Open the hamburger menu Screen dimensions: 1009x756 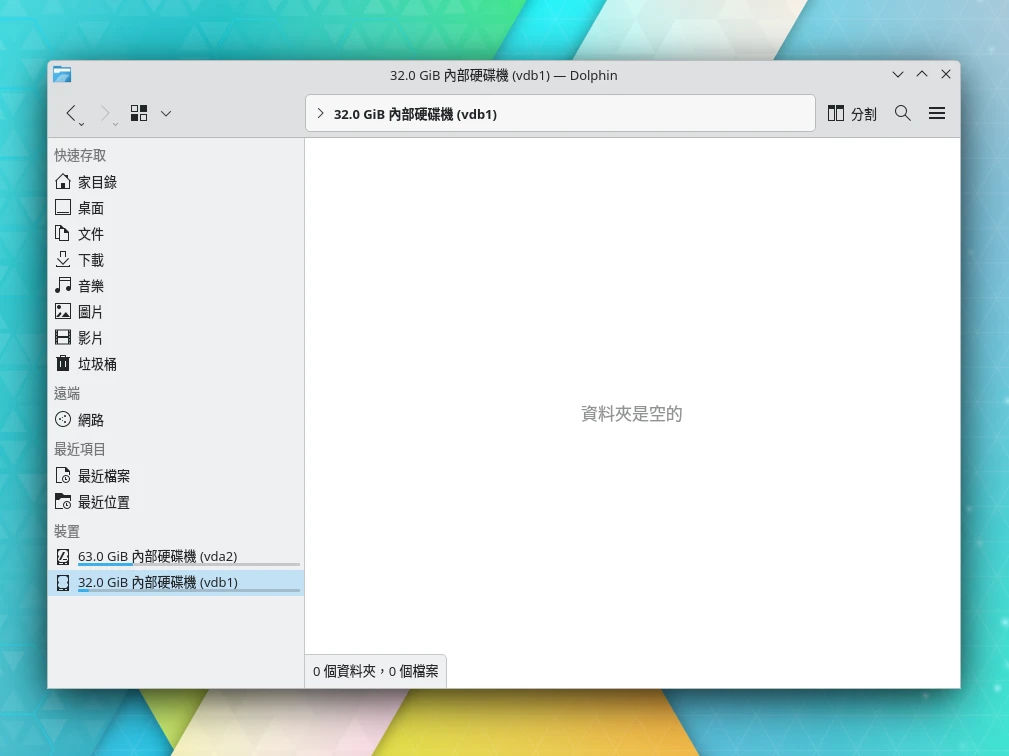tap(937, 113)
